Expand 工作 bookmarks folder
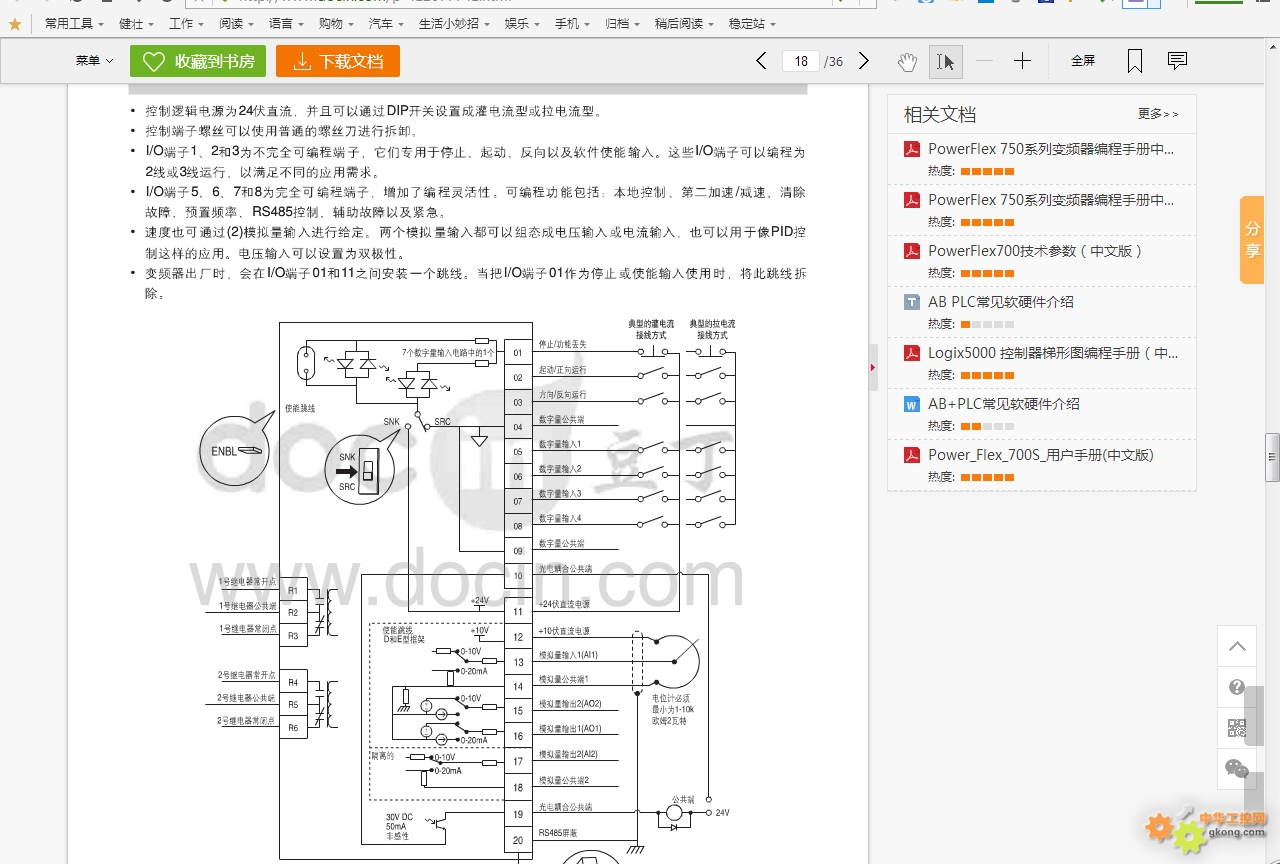The width and height of the screenshot is (1280, 864). (187, 24)
